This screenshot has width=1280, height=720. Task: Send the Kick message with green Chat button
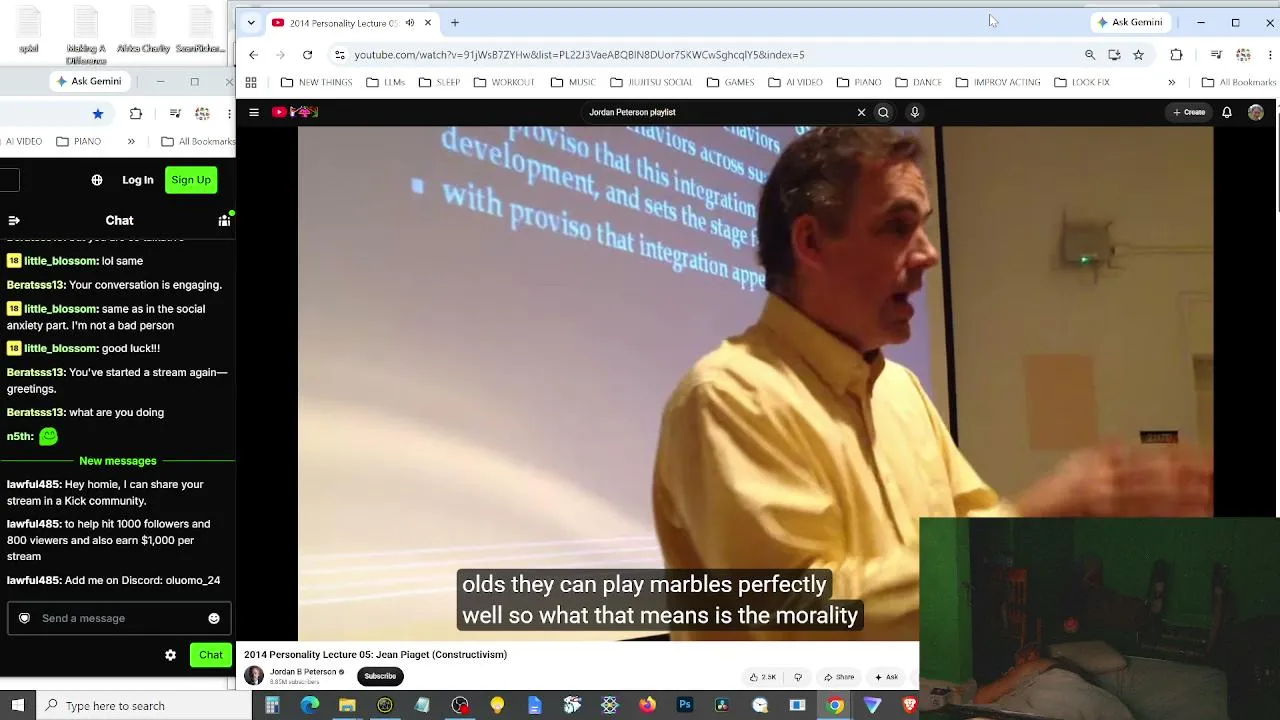[x=211, y=655]
